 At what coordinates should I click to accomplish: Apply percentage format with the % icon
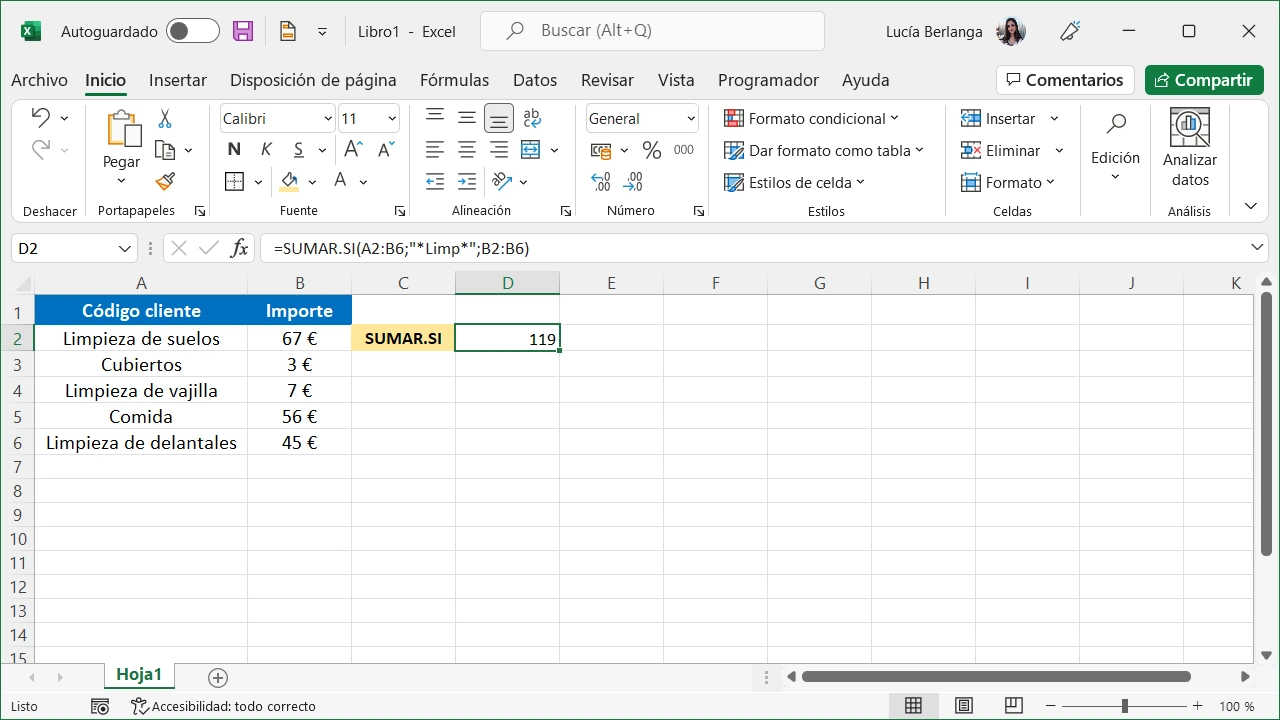coord(650,150)
